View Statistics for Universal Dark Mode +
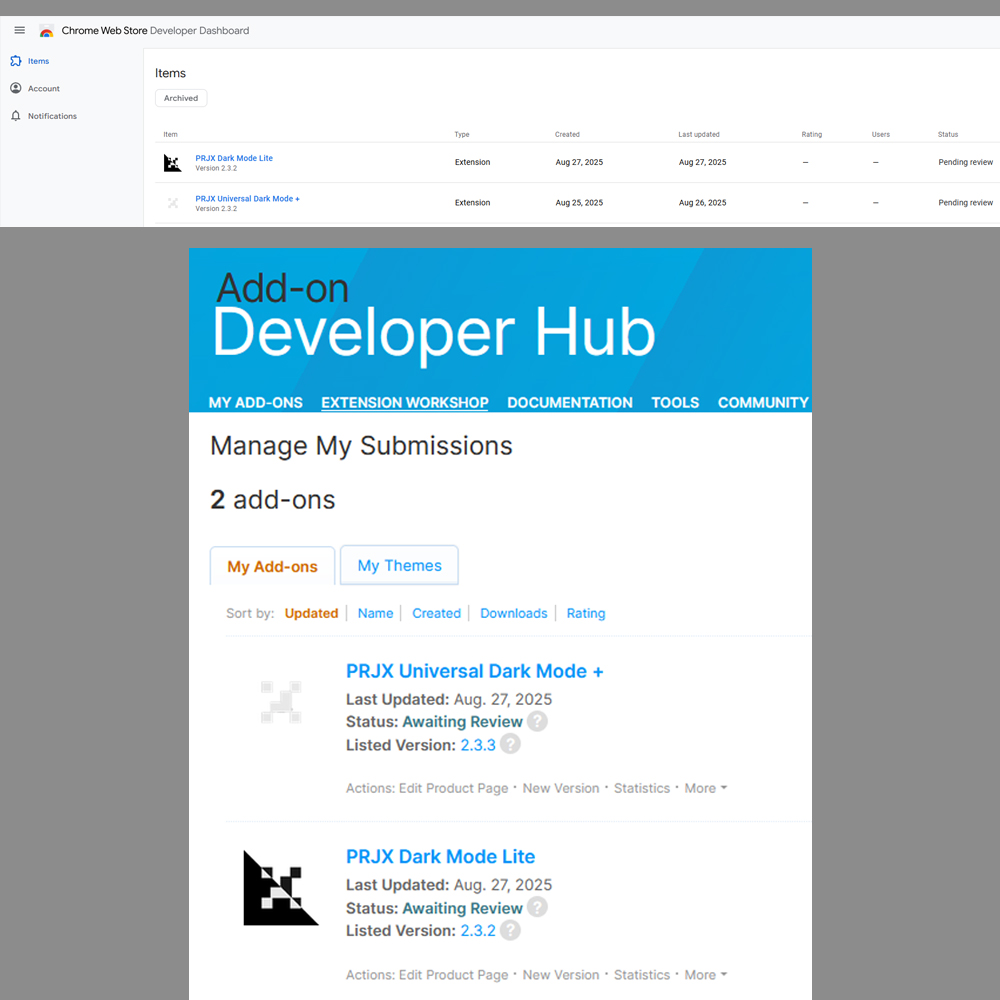Viewport: 1000px width, 1000px height. click(642, 788)
